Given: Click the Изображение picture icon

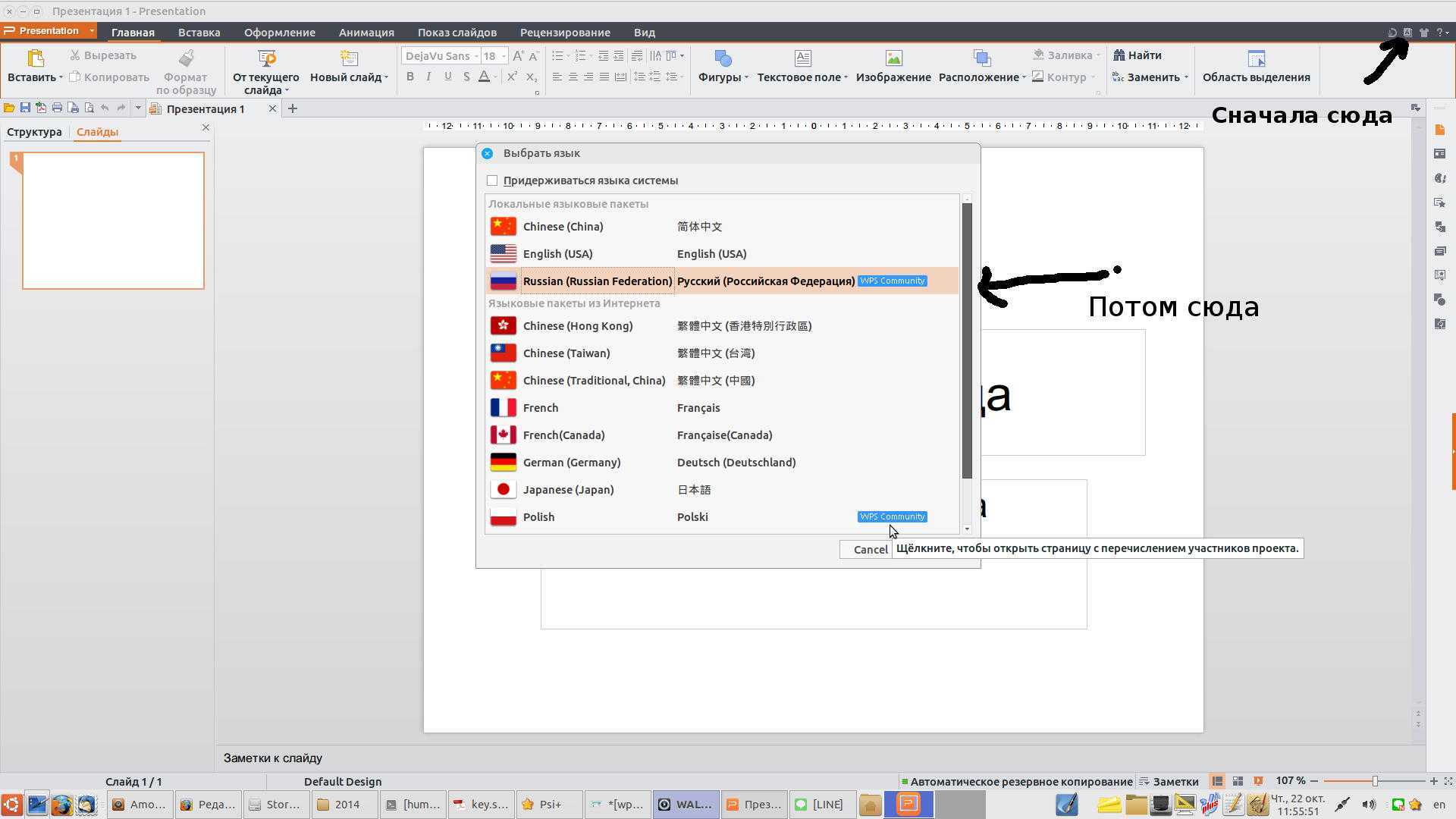Looking at the screenshot, I should click(893, 59).
